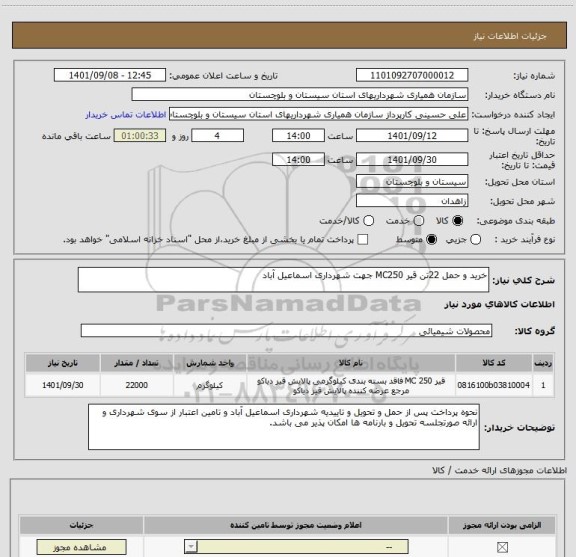Click the جزئیات column header

81,525
